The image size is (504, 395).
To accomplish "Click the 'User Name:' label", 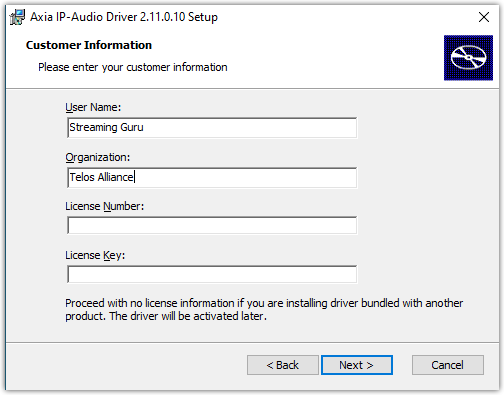I will point(93,107).
